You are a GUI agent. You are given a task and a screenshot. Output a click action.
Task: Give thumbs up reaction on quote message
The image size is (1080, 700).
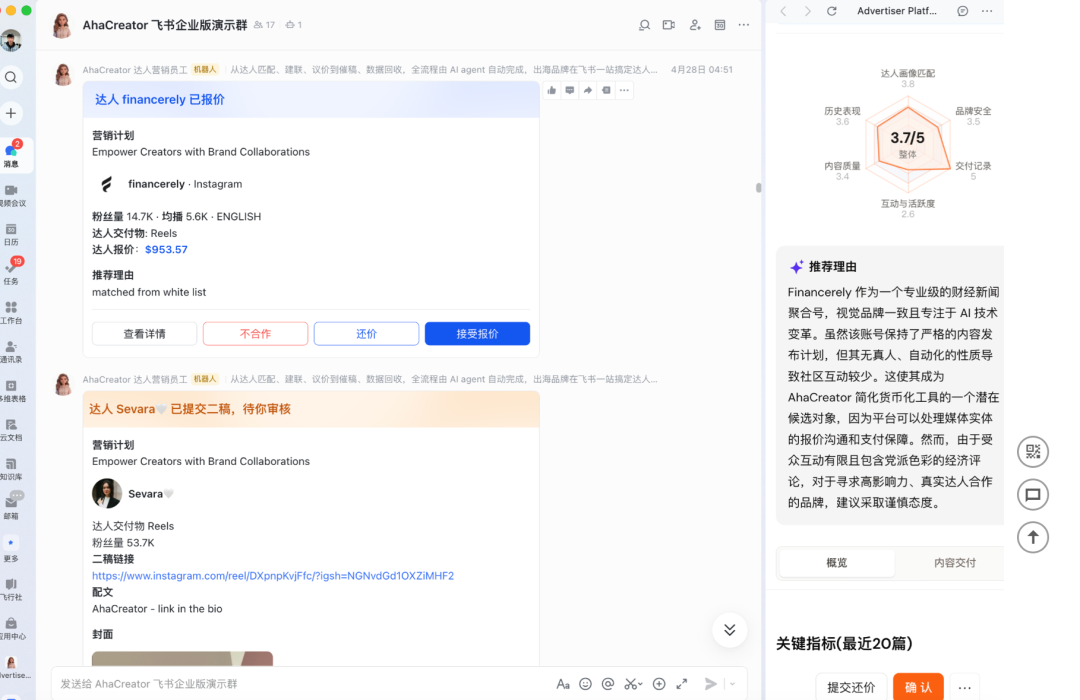(552, 90)
